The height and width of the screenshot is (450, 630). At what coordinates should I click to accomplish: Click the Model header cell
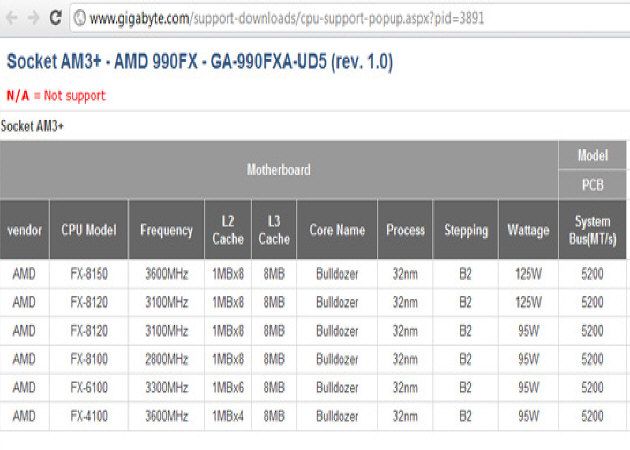pos(593,156)
